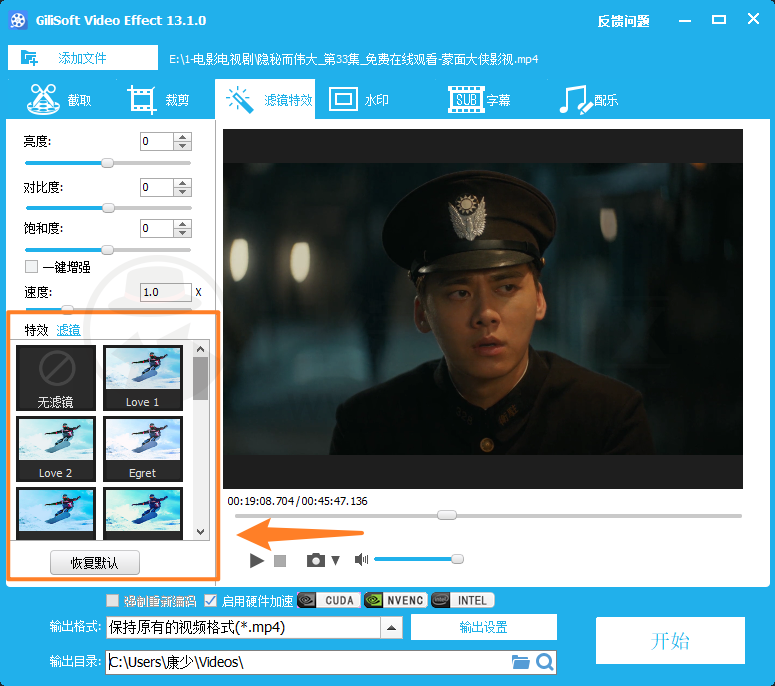Click the NVENC acceleration badge
Screen dimensions: 775x686
395,600
